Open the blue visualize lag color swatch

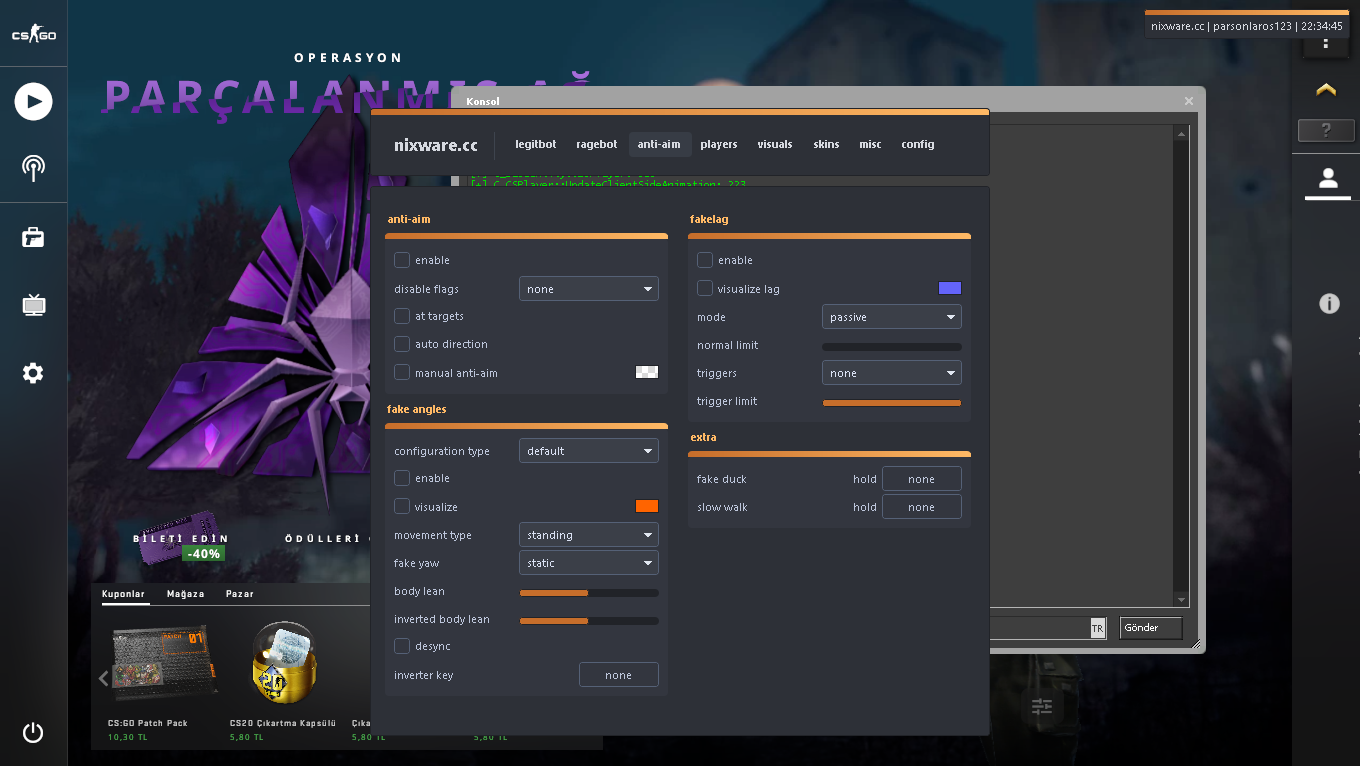pos(950,288)
